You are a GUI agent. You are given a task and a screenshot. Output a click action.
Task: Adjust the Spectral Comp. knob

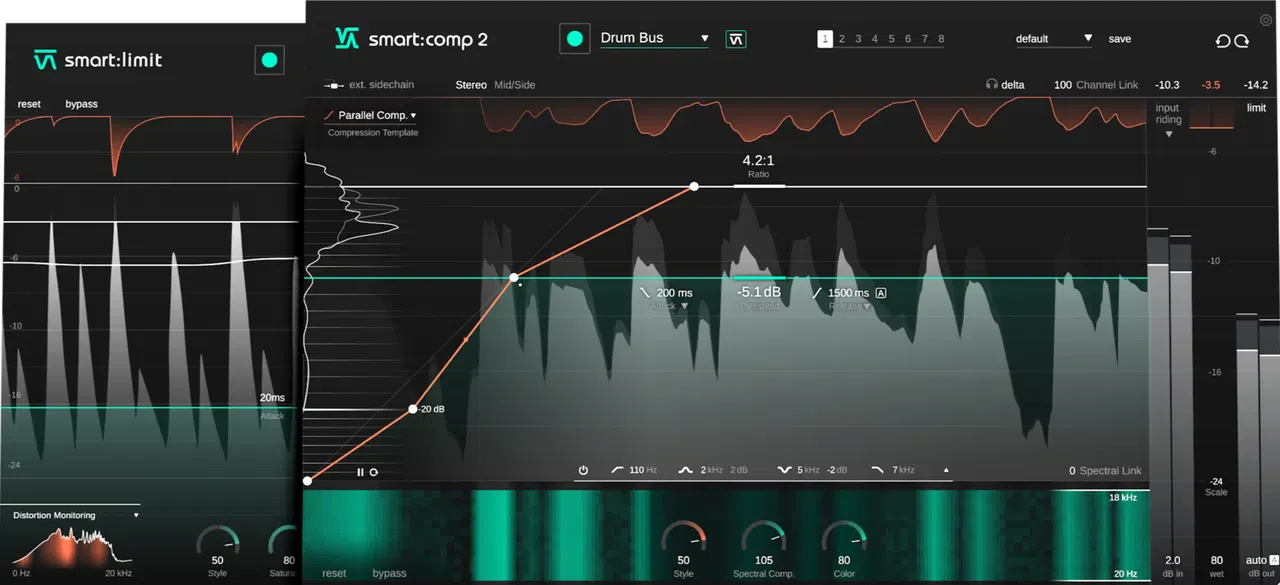click(764, 537)
